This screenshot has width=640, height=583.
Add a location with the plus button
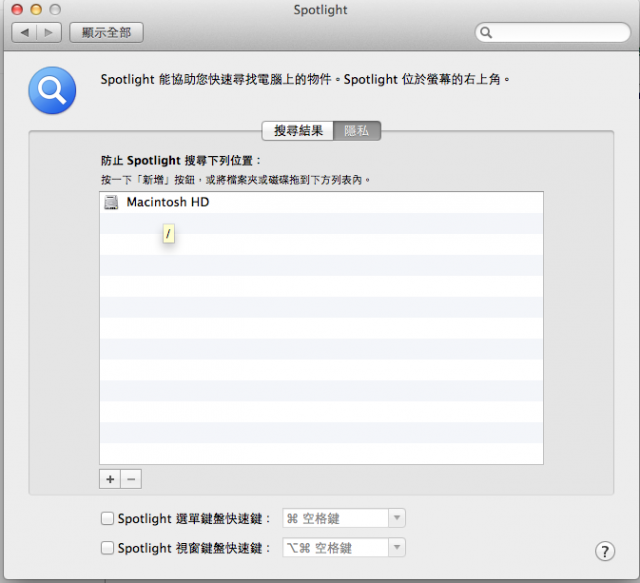(110, 479)
